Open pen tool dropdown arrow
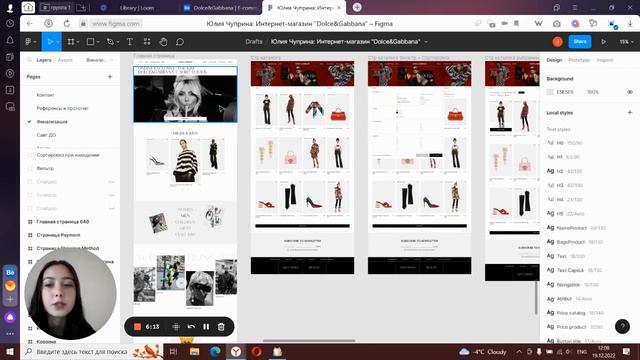Image resolution: width=640 pixels, height=360 pixels. [x=118, y=42]
